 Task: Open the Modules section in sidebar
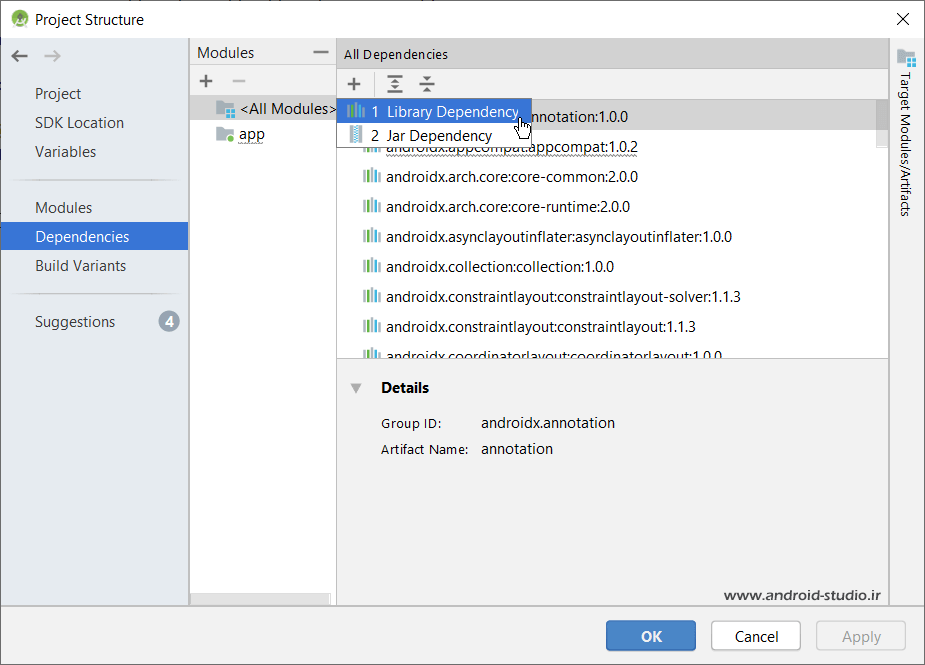(63, 208)
